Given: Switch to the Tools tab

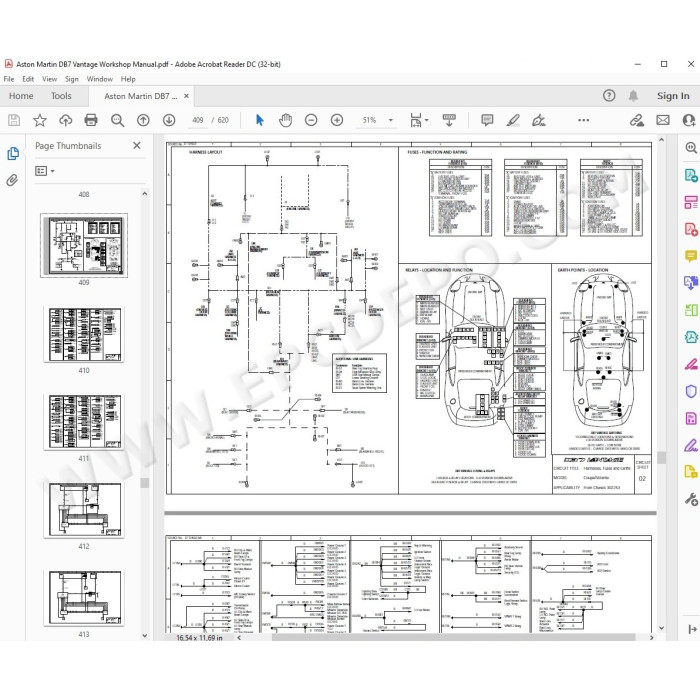Looking at the screenshot, I should pyautogui.click(x=61, y=96).
